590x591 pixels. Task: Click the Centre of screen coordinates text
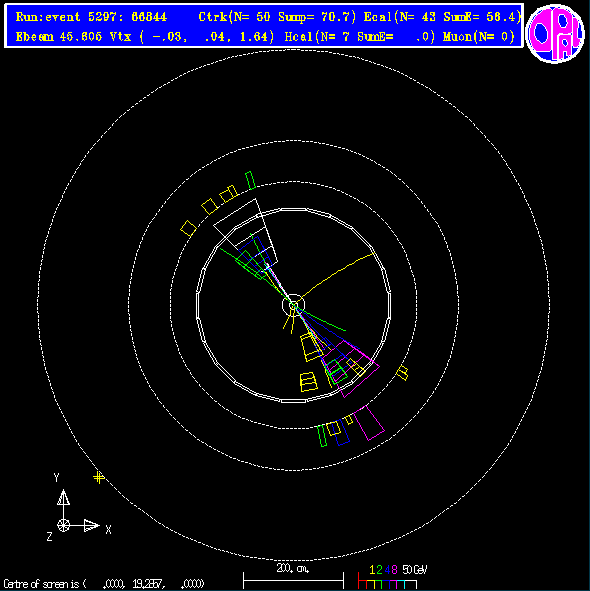coord(104,584)
